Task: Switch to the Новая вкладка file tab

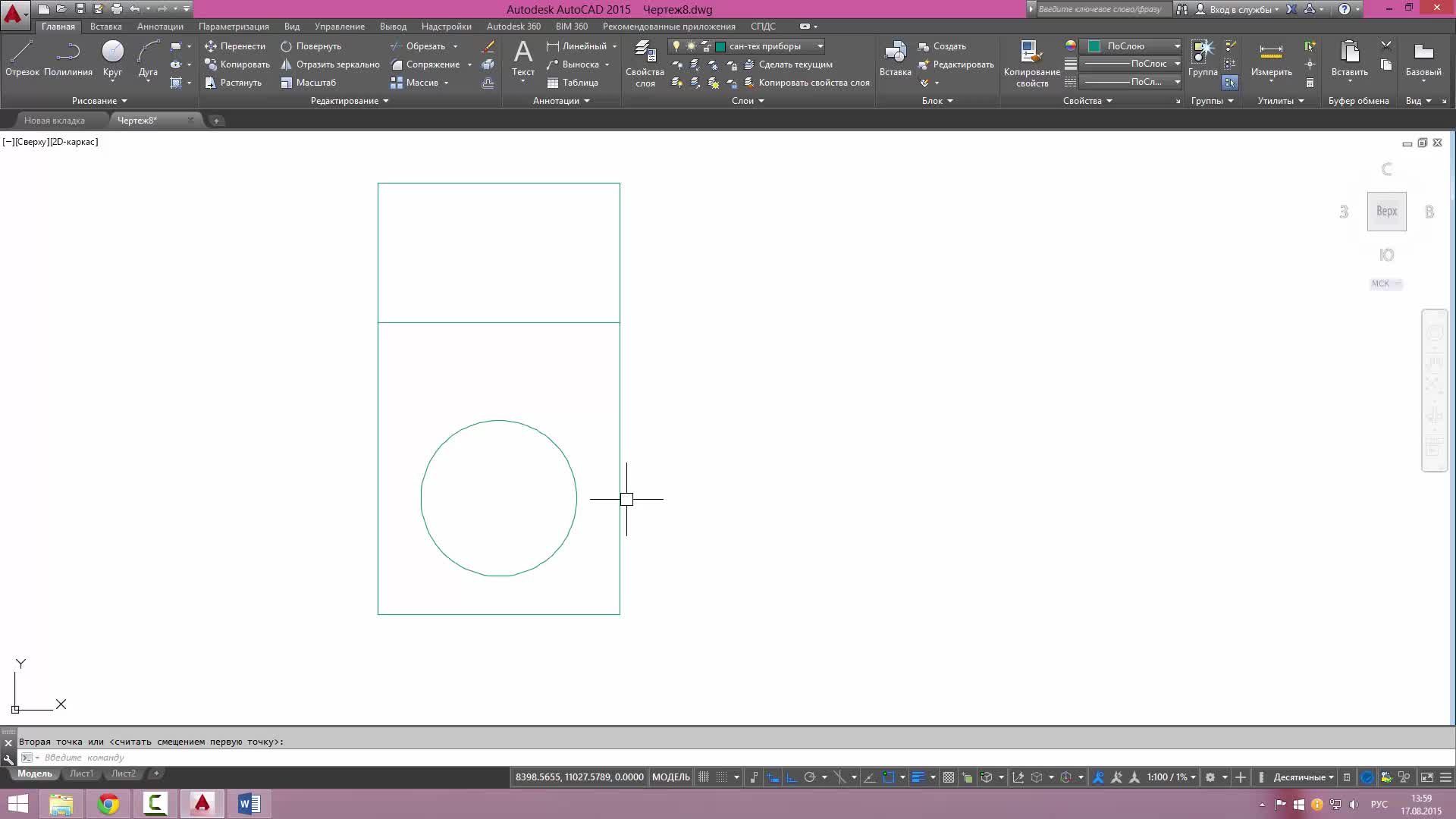Action: (55, 121)
